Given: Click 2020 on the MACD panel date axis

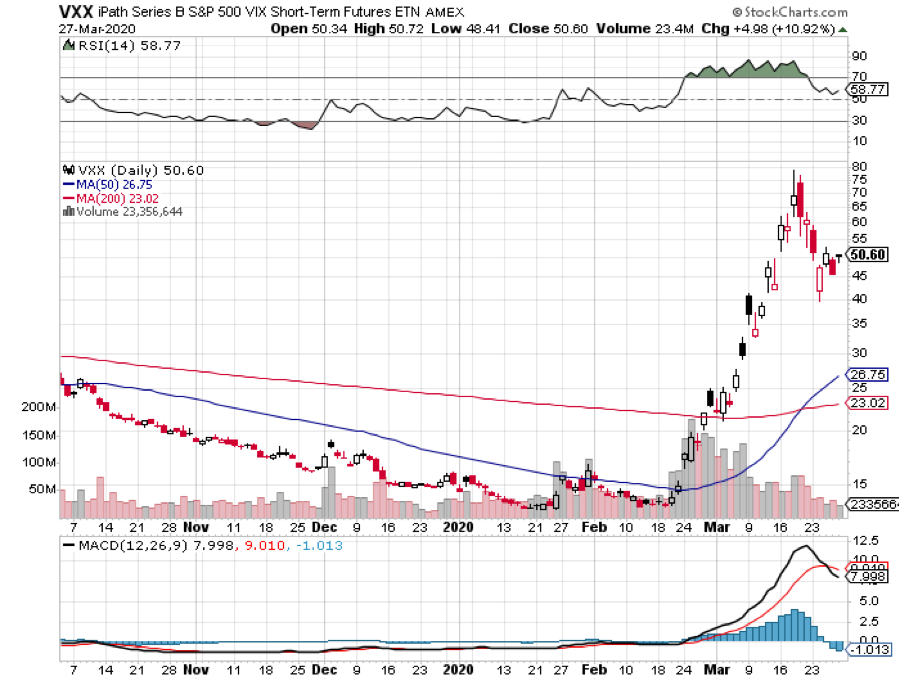Looking at the screenshot, I should tap(458, 670).
